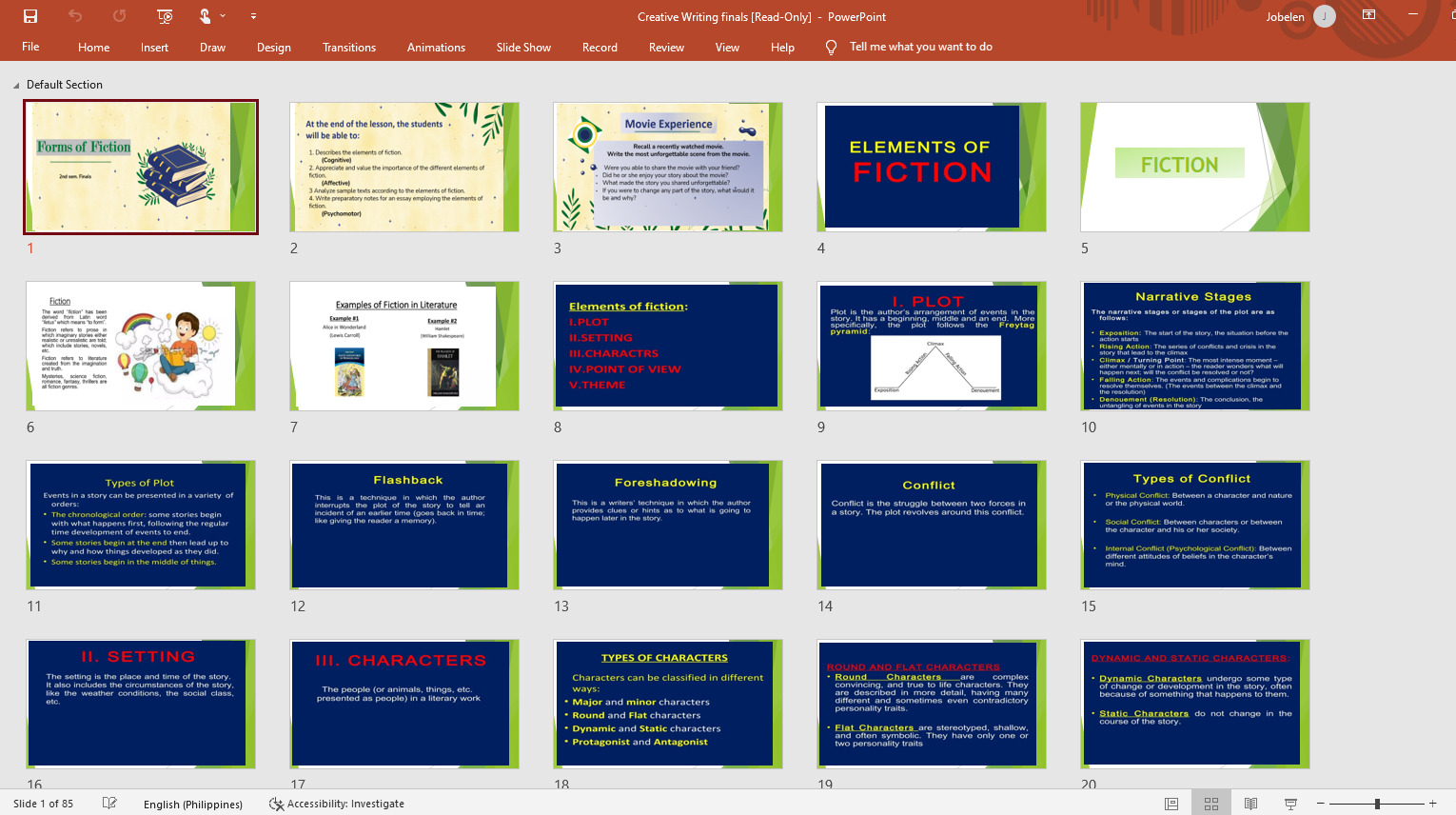Open the Animations tab
1456x815 pixels.
tap(436, 48)
